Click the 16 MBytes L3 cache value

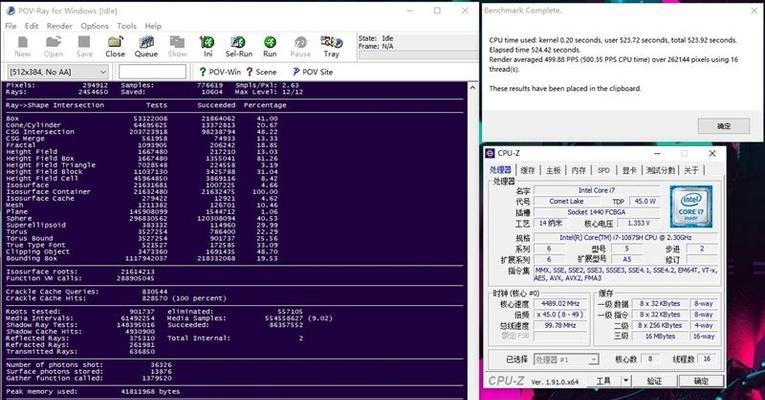pyautogui.click(x=660, y=336)
